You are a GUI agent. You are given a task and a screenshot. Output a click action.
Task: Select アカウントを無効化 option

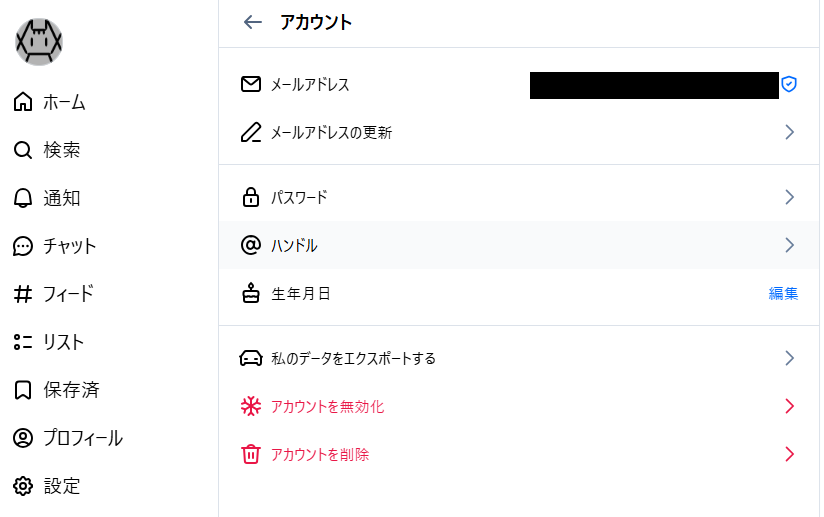327,406
